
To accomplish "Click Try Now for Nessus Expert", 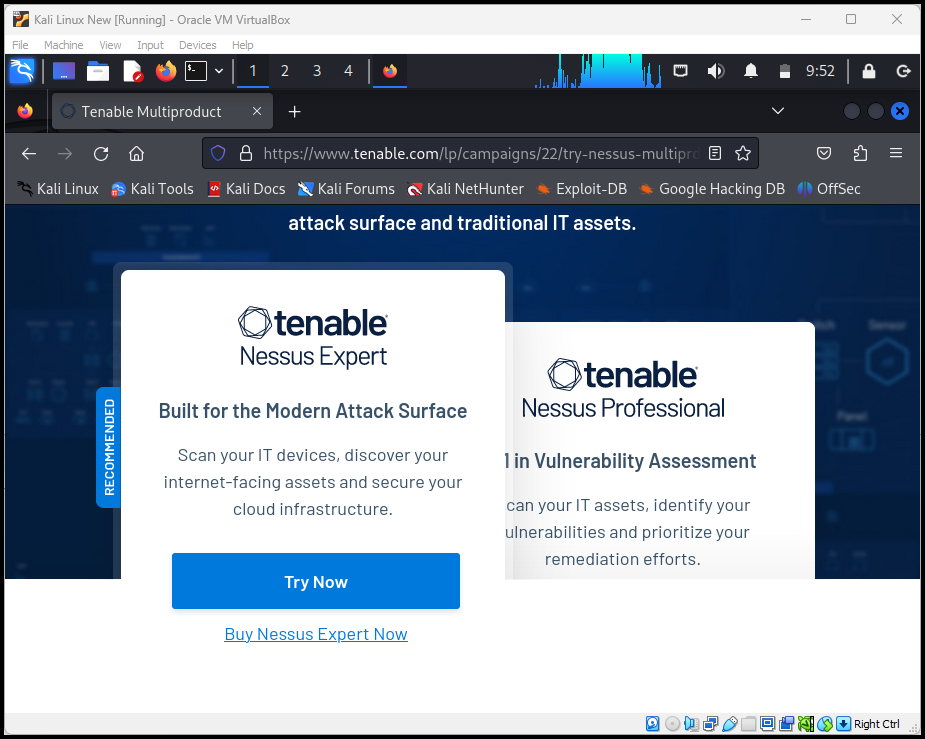I will 316,582.
